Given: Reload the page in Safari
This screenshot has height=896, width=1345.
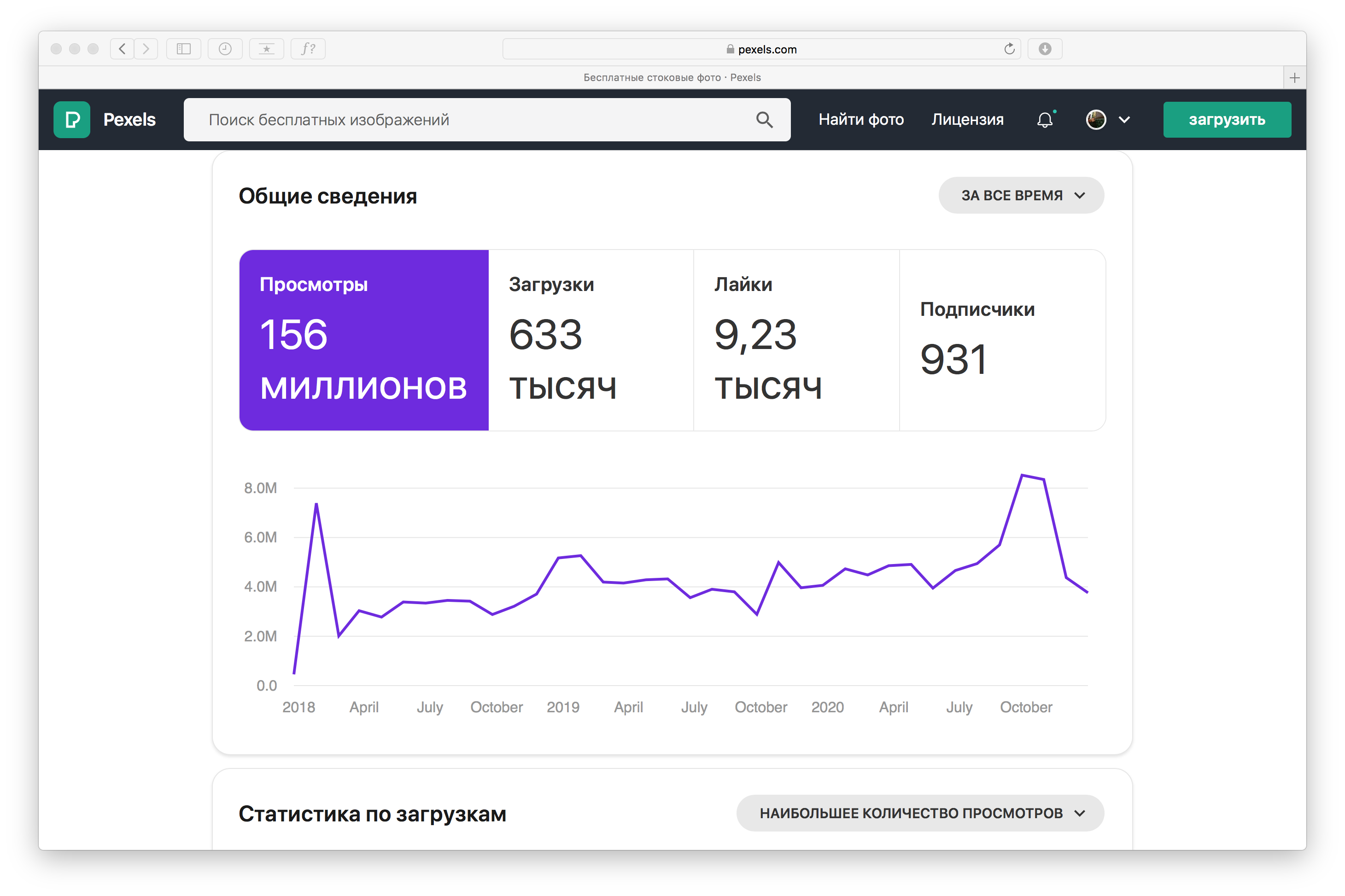Looking at the screenshot, I should pos(1009,49).
